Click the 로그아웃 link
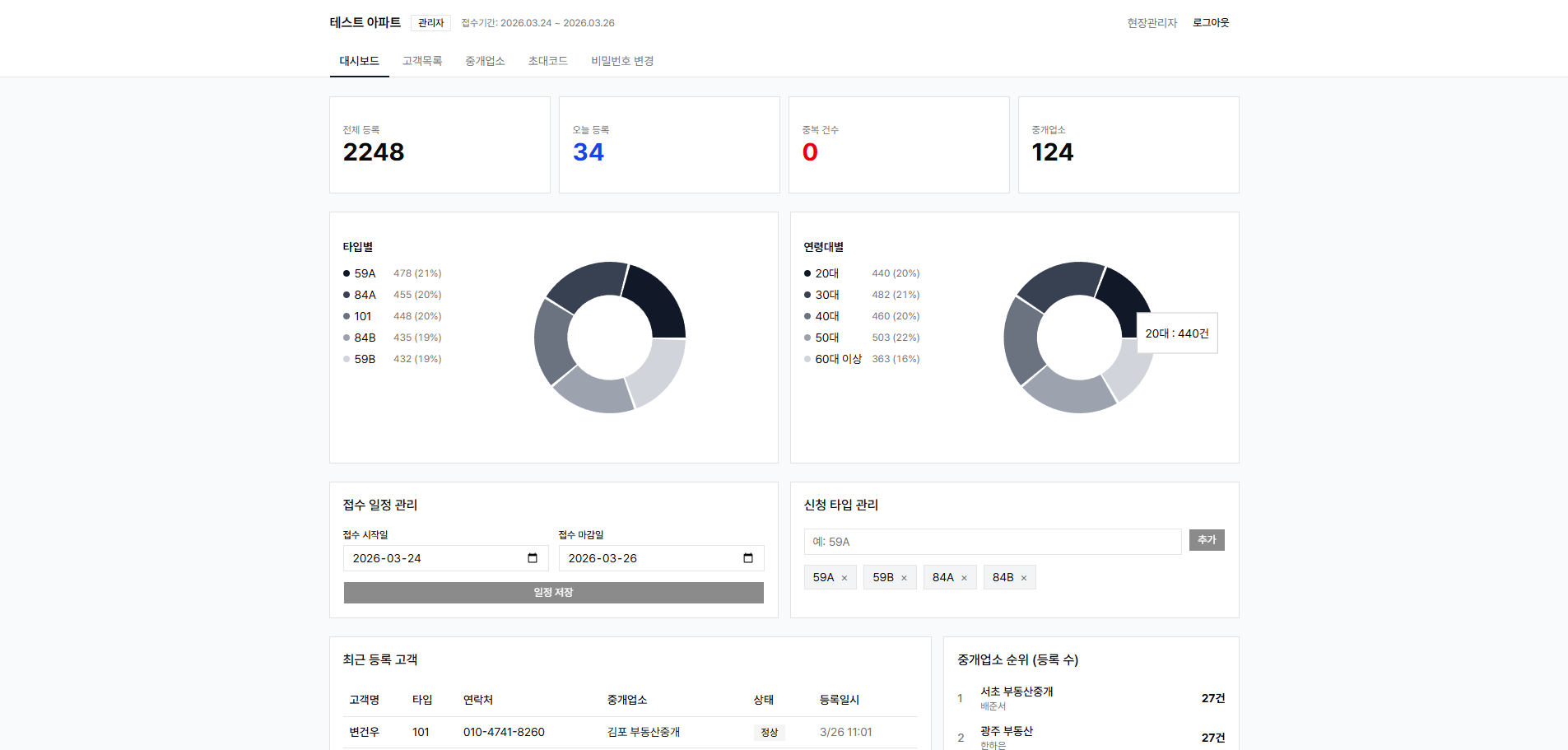This screenshot has height=750, width=1568. click(x=1210, y=23)
